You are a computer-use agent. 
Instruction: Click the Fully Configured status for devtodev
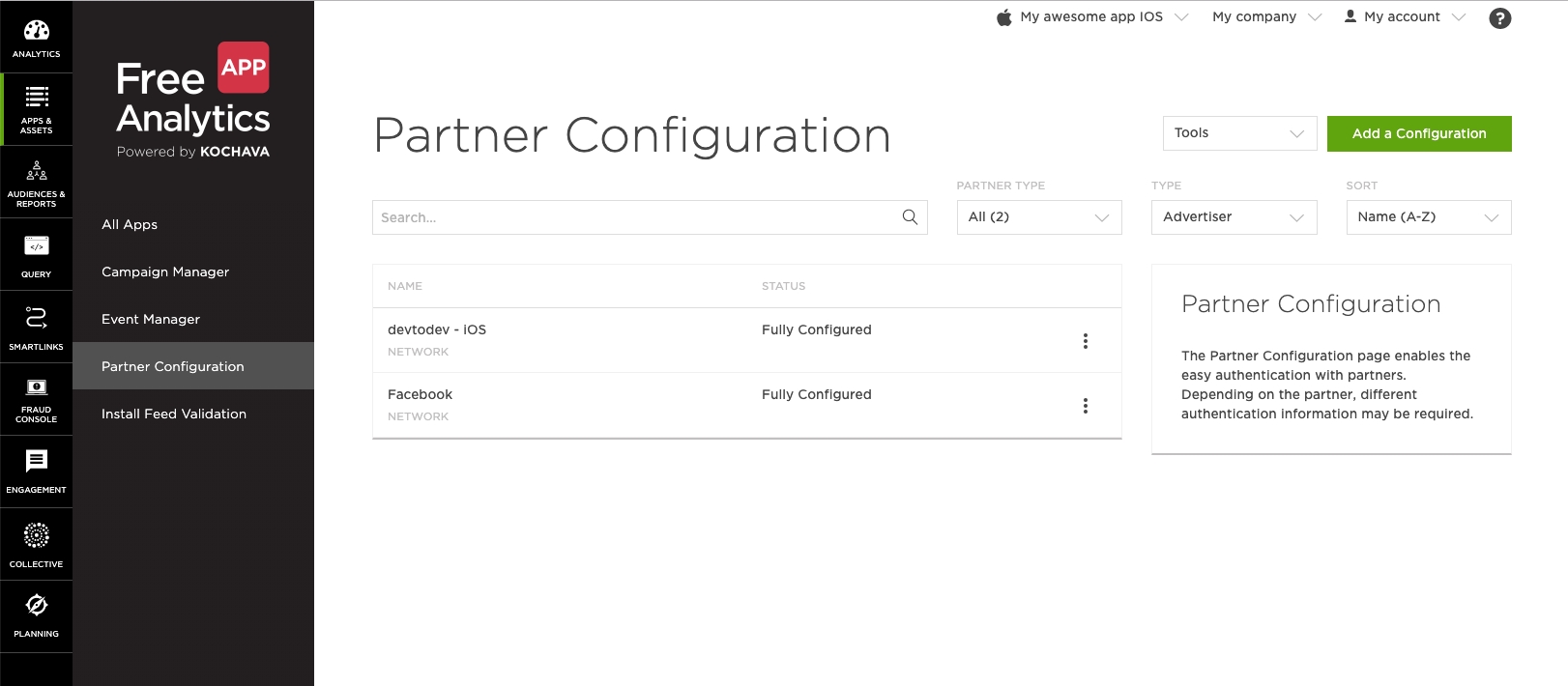tap(817, 329)
